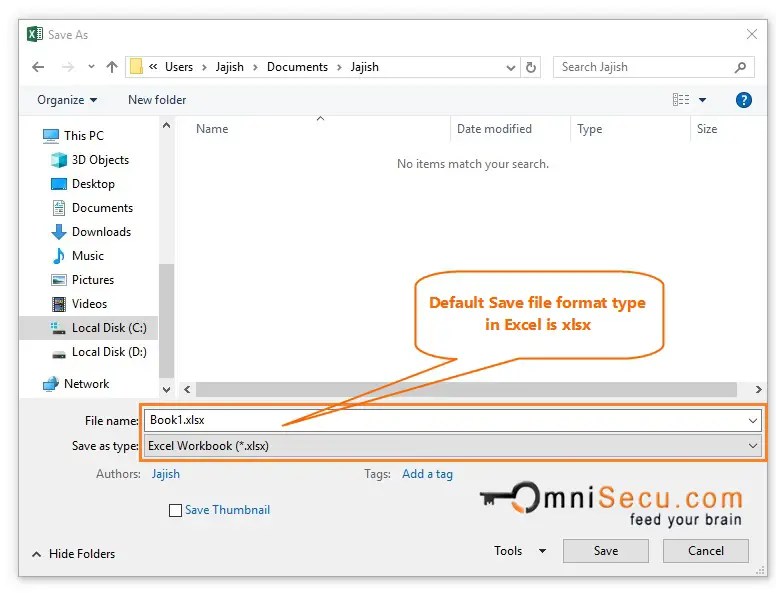The image size is (776, 593).
Task: Go back with the left arrow
Action: [38, 67]
